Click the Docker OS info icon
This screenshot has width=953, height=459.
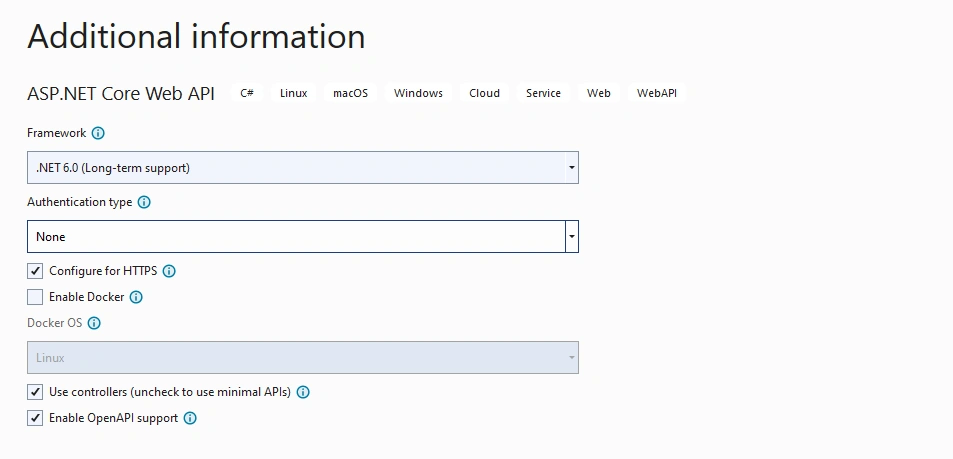pyautogui.click(x=94, y=323)
